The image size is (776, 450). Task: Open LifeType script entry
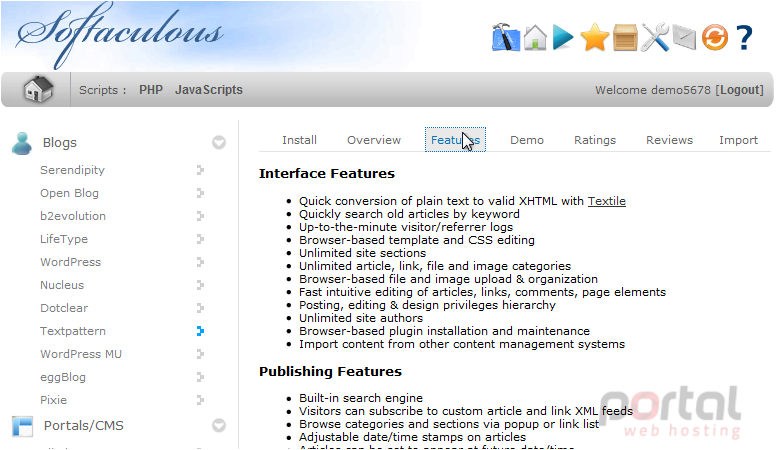pos(64,239)
